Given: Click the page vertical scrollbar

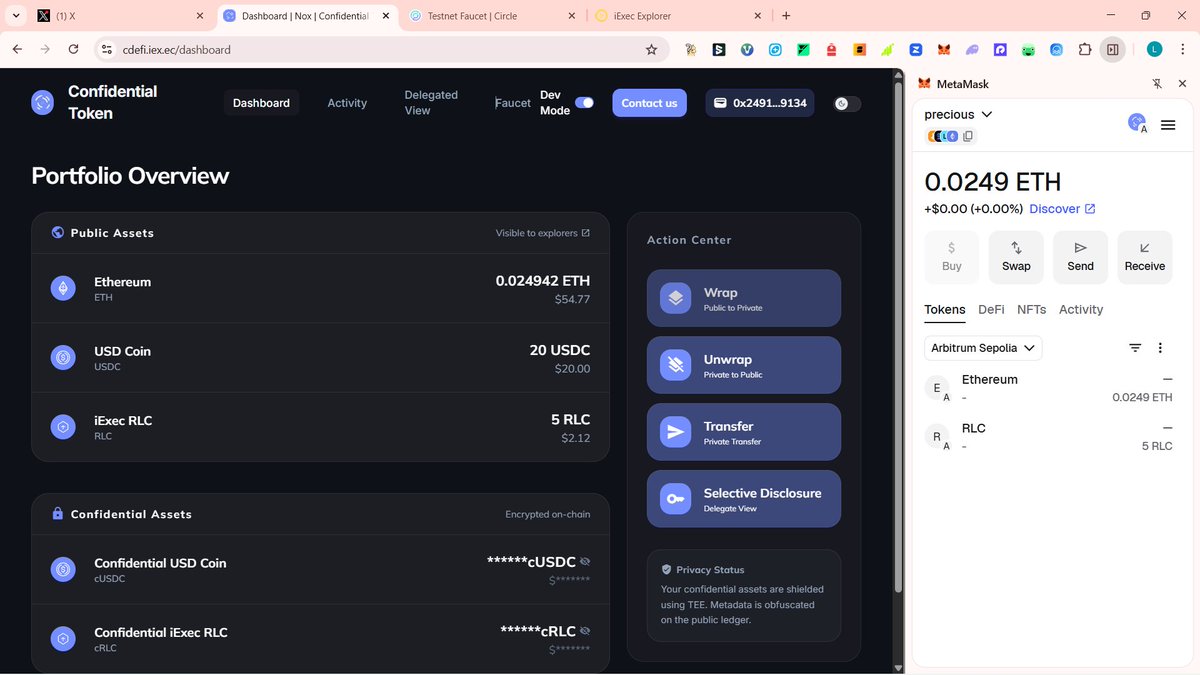Looking at the screenshot, I should tap(898, 335).
